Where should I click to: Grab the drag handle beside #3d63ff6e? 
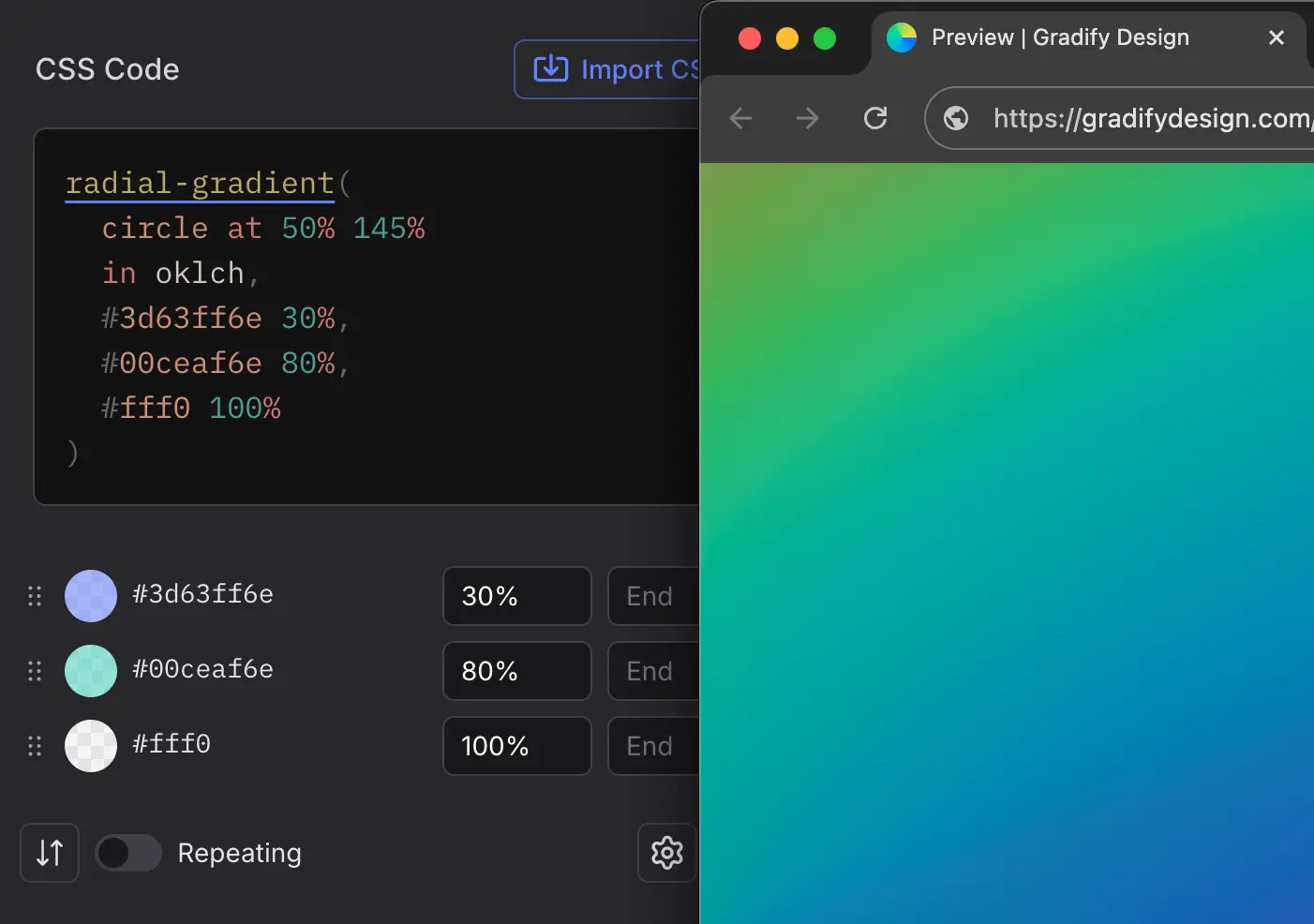[35, 596]
